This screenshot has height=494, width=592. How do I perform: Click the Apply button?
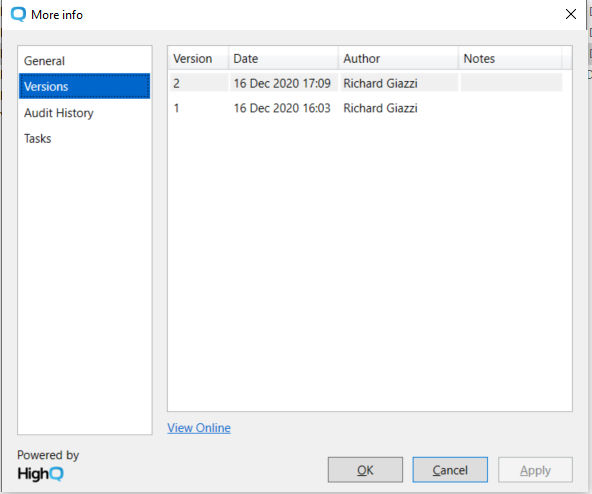(535, 470)
